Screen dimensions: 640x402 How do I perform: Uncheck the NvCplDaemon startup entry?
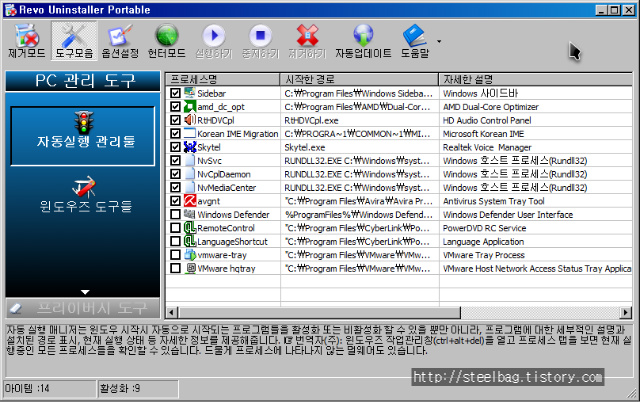coord(176,174)
